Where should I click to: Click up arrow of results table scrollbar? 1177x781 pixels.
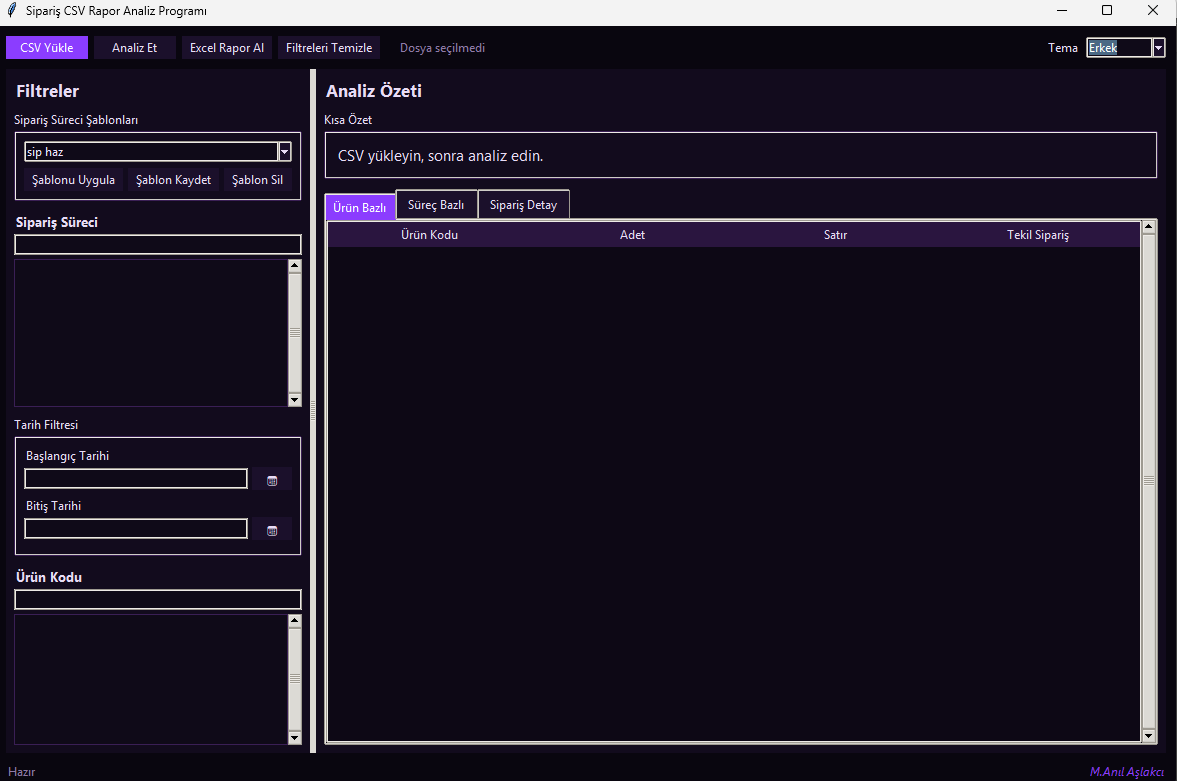click(x=1148, y=226)
